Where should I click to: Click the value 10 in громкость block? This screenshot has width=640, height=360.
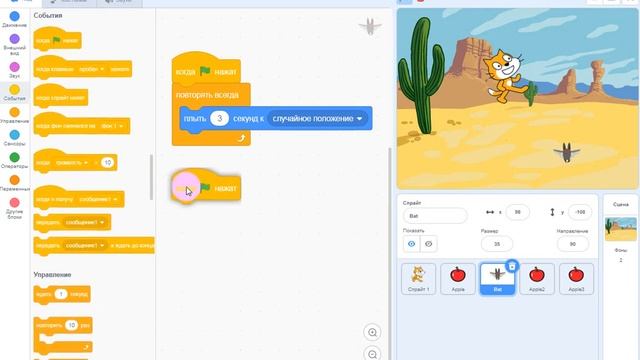(107, 162)
